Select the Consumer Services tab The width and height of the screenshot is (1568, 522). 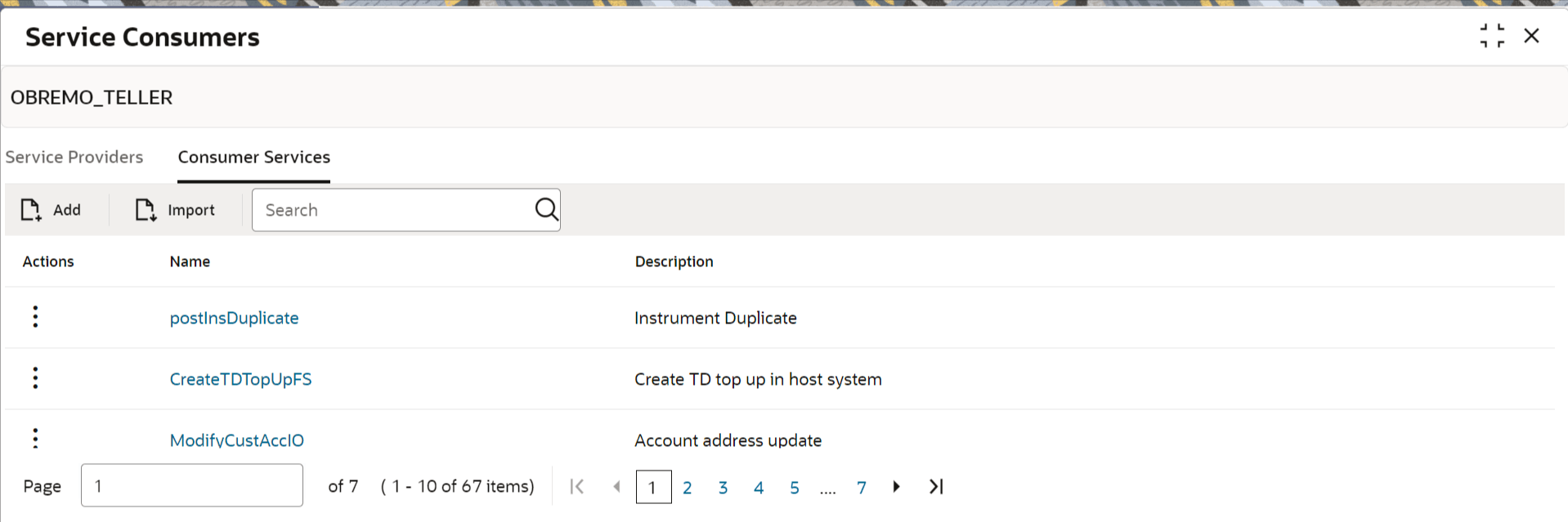tap(254, 157)
